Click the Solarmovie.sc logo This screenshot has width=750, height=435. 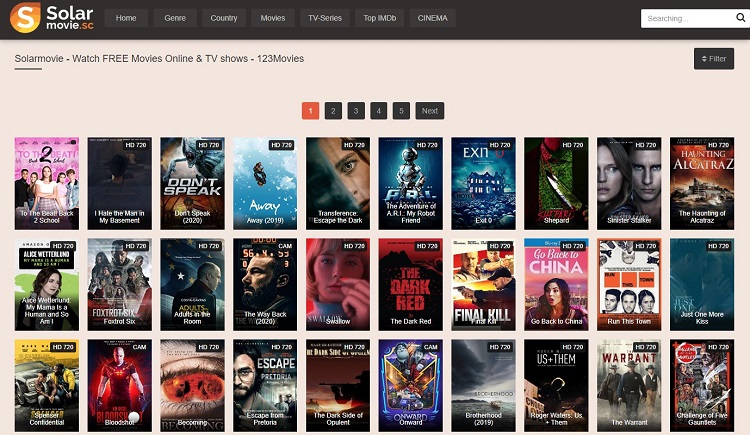click(52, 18)
